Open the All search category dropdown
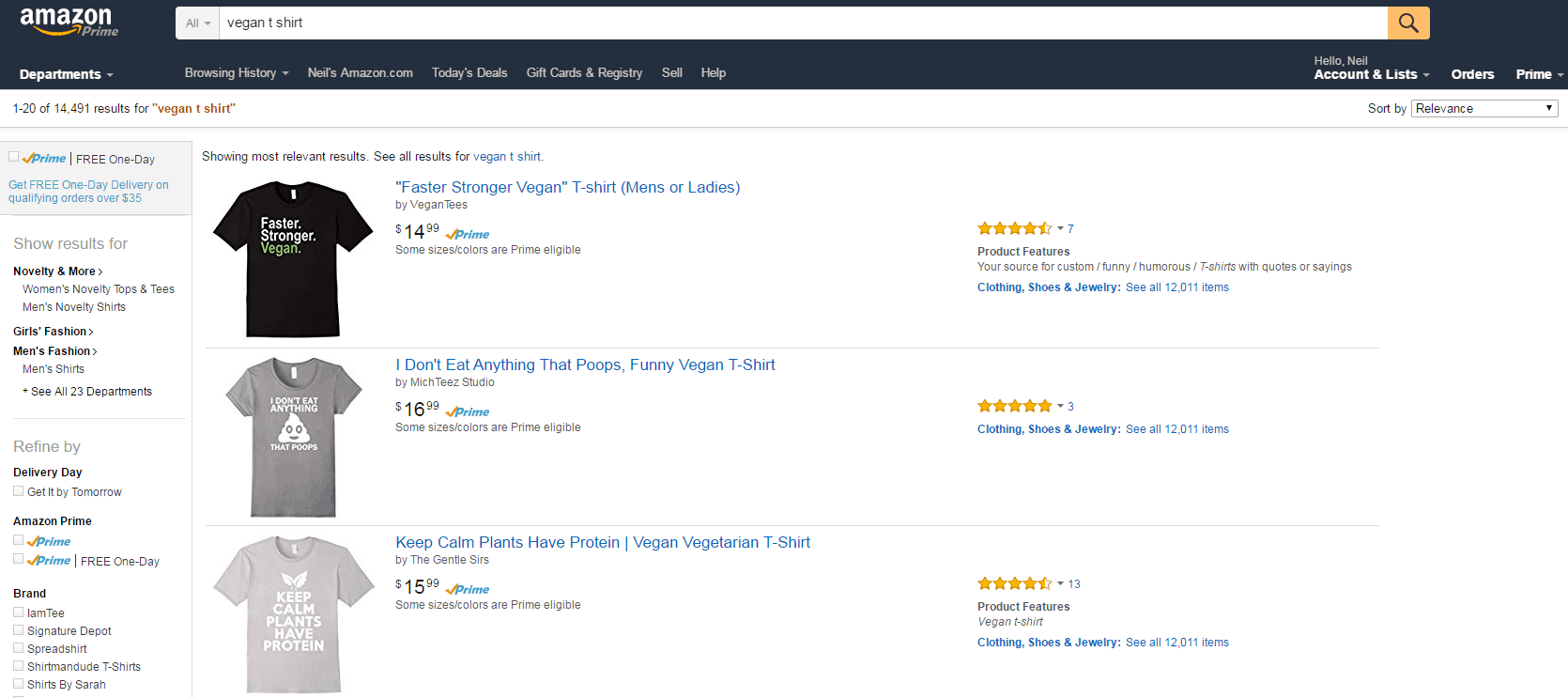This screenshot has height=698, width=1568. click(x=197, y=23)
